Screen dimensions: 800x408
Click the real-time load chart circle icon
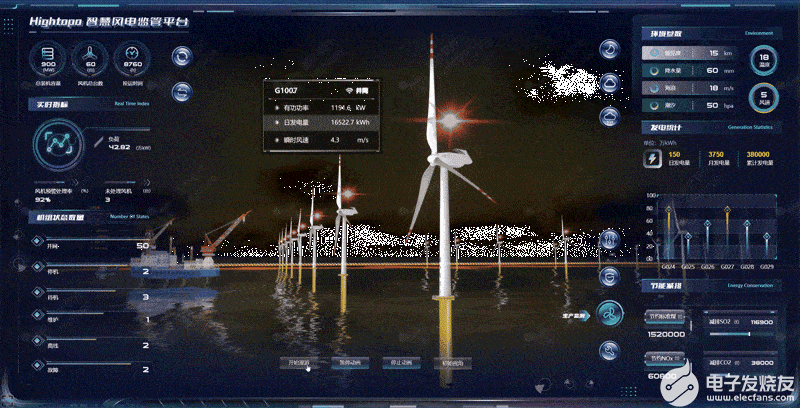(x=57, y=145)
